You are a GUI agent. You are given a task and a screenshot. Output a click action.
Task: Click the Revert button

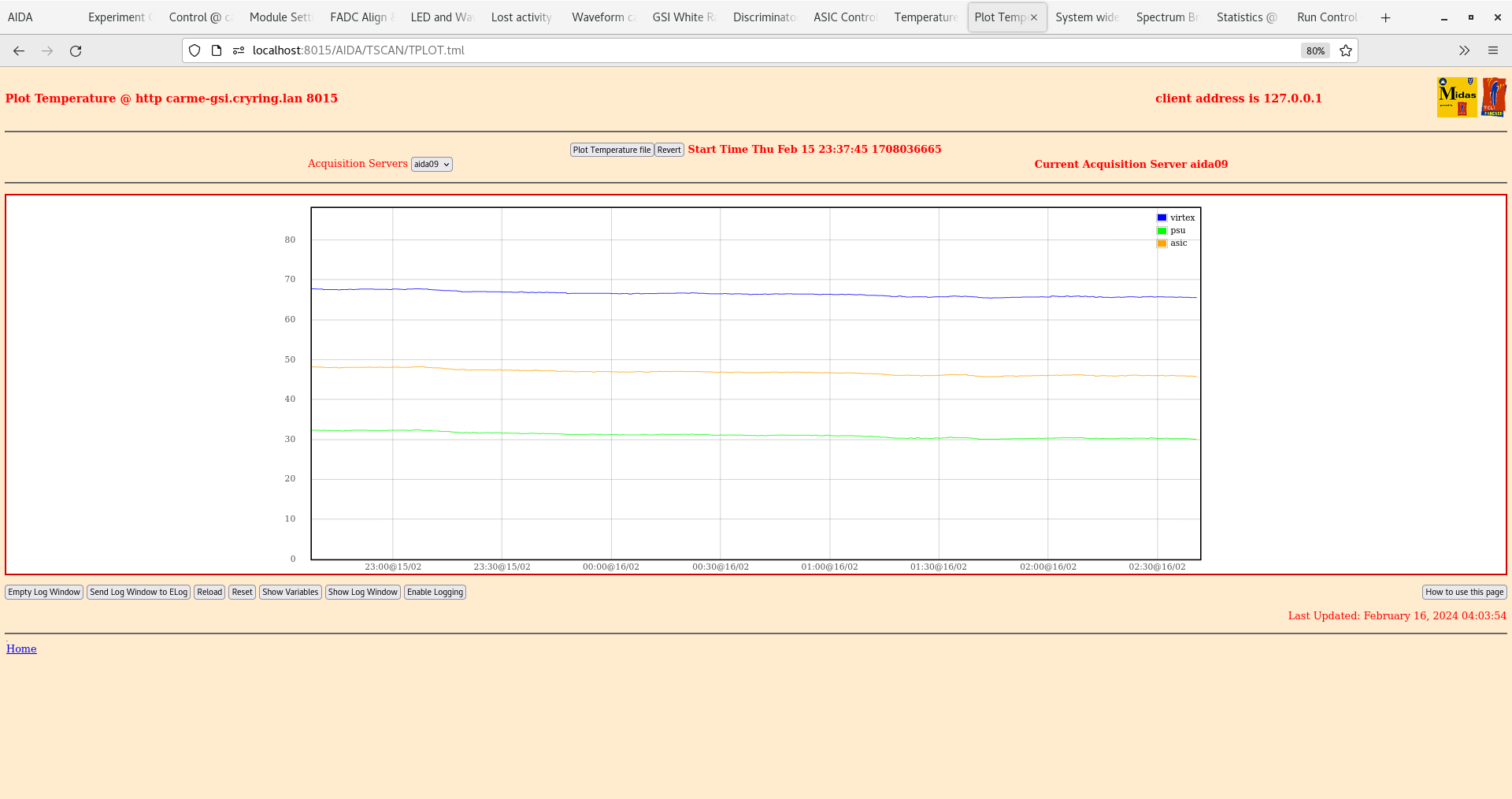point(669,150)
